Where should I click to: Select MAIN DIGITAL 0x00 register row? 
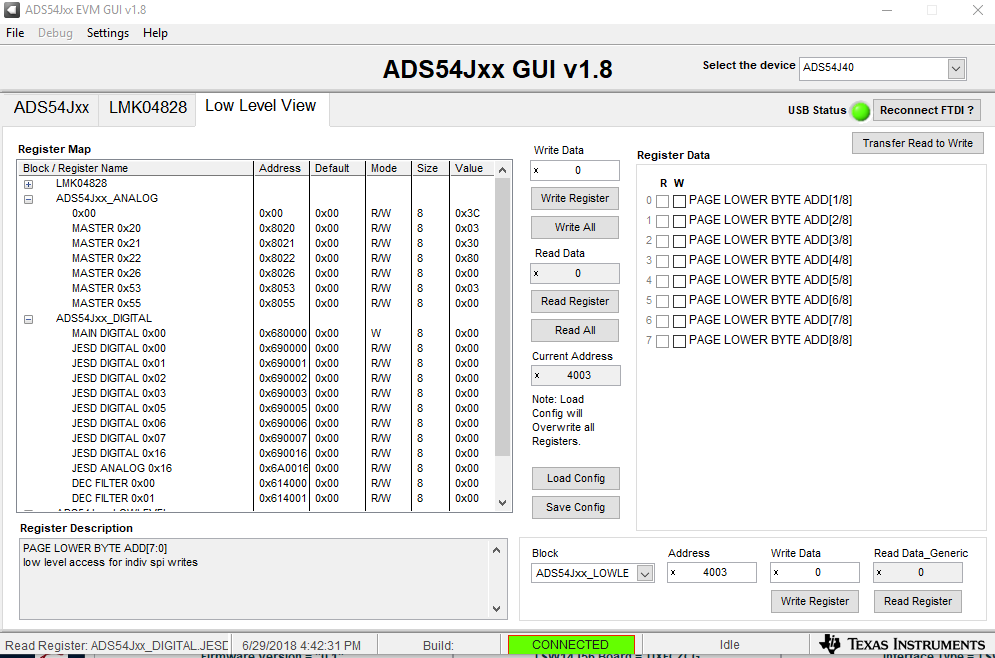pos(256,334)
